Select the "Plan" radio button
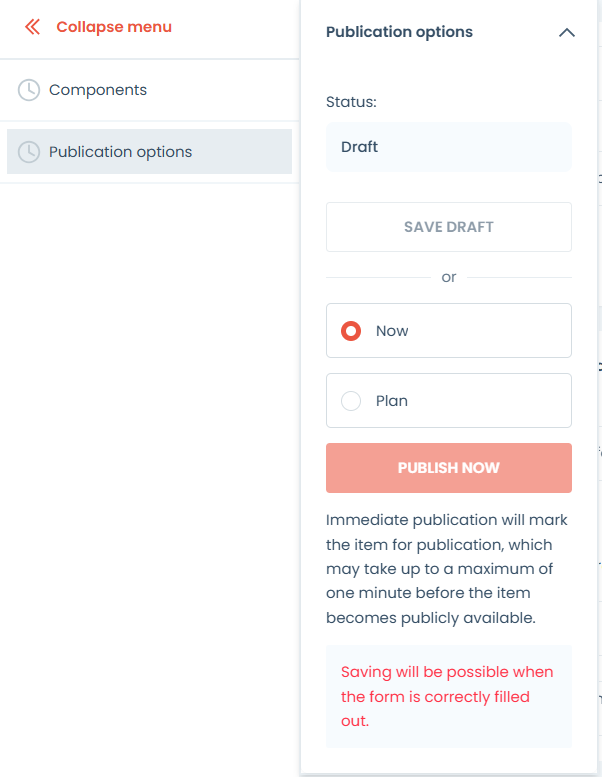Viewport: 602px width, 777px height. pyautogui.click(x=351, y=401)
